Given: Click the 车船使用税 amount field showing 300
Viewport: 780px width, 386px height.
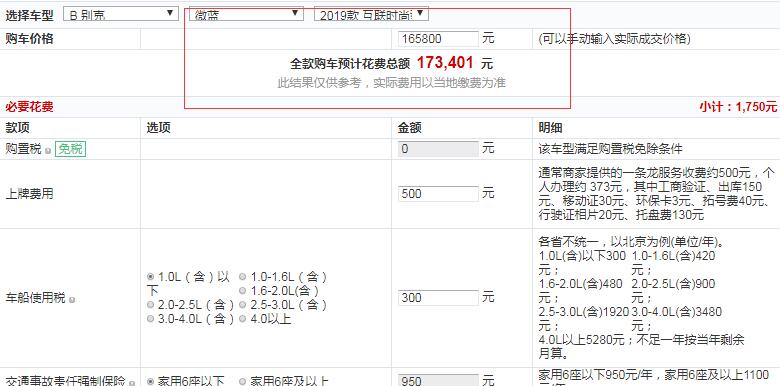Looking at the screenshot, I should 438,297.
